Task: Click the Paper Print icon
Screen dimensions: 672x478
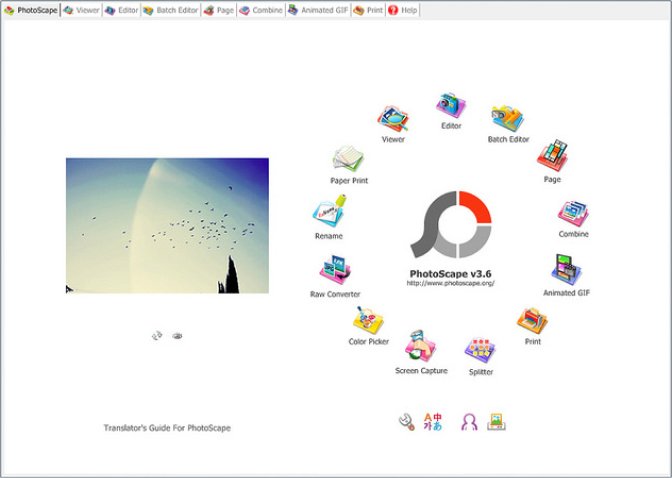Action: pos(348,158)
